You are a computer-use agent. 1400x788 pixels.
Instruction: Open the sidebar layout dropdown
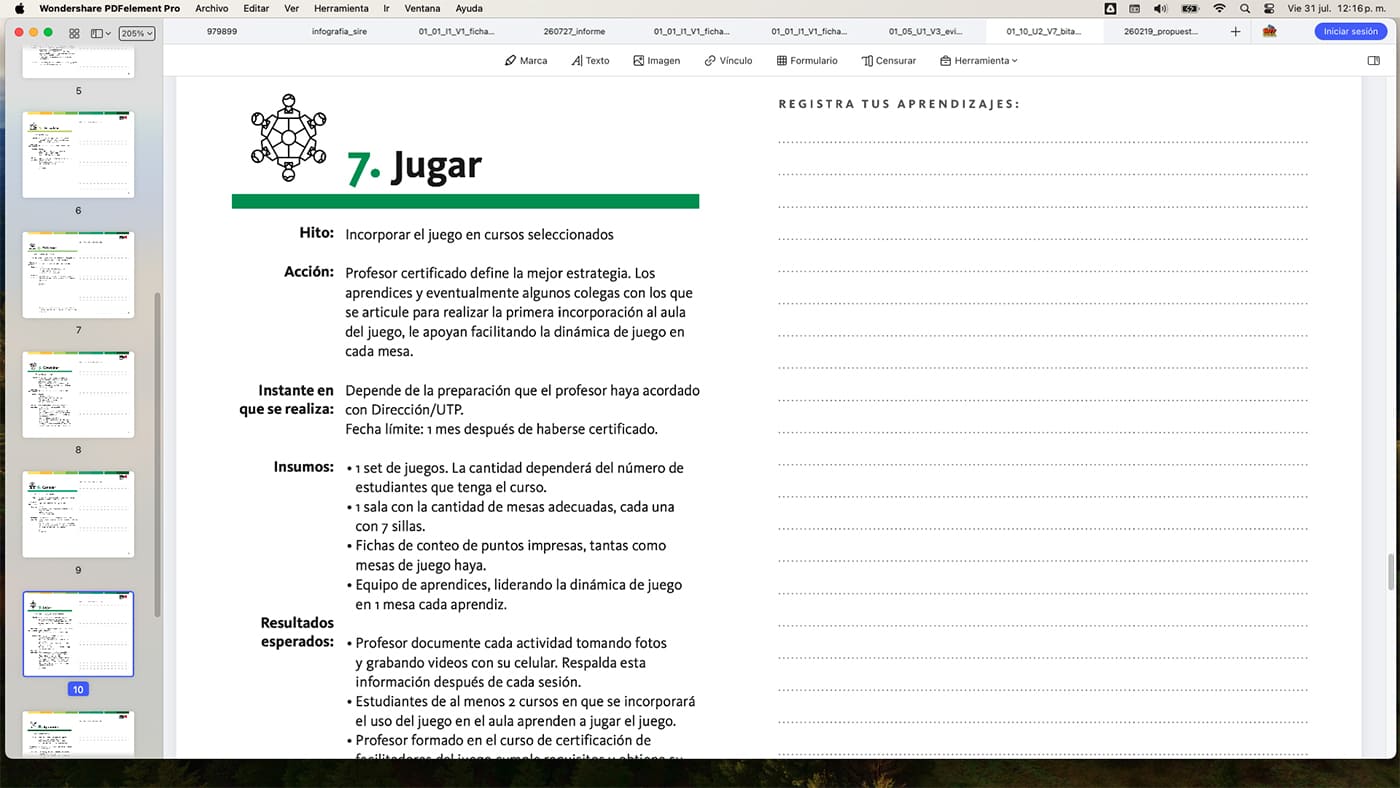pyautogui.click(x=100, y=33)
